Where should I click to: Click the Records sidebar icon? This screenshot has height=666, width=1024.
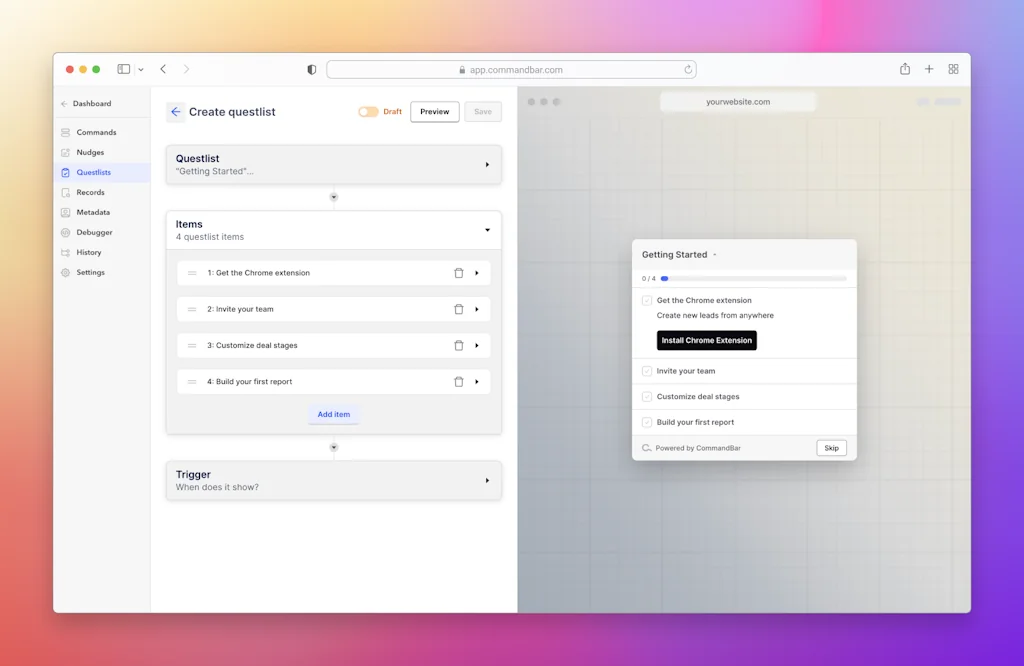point(67,192)
